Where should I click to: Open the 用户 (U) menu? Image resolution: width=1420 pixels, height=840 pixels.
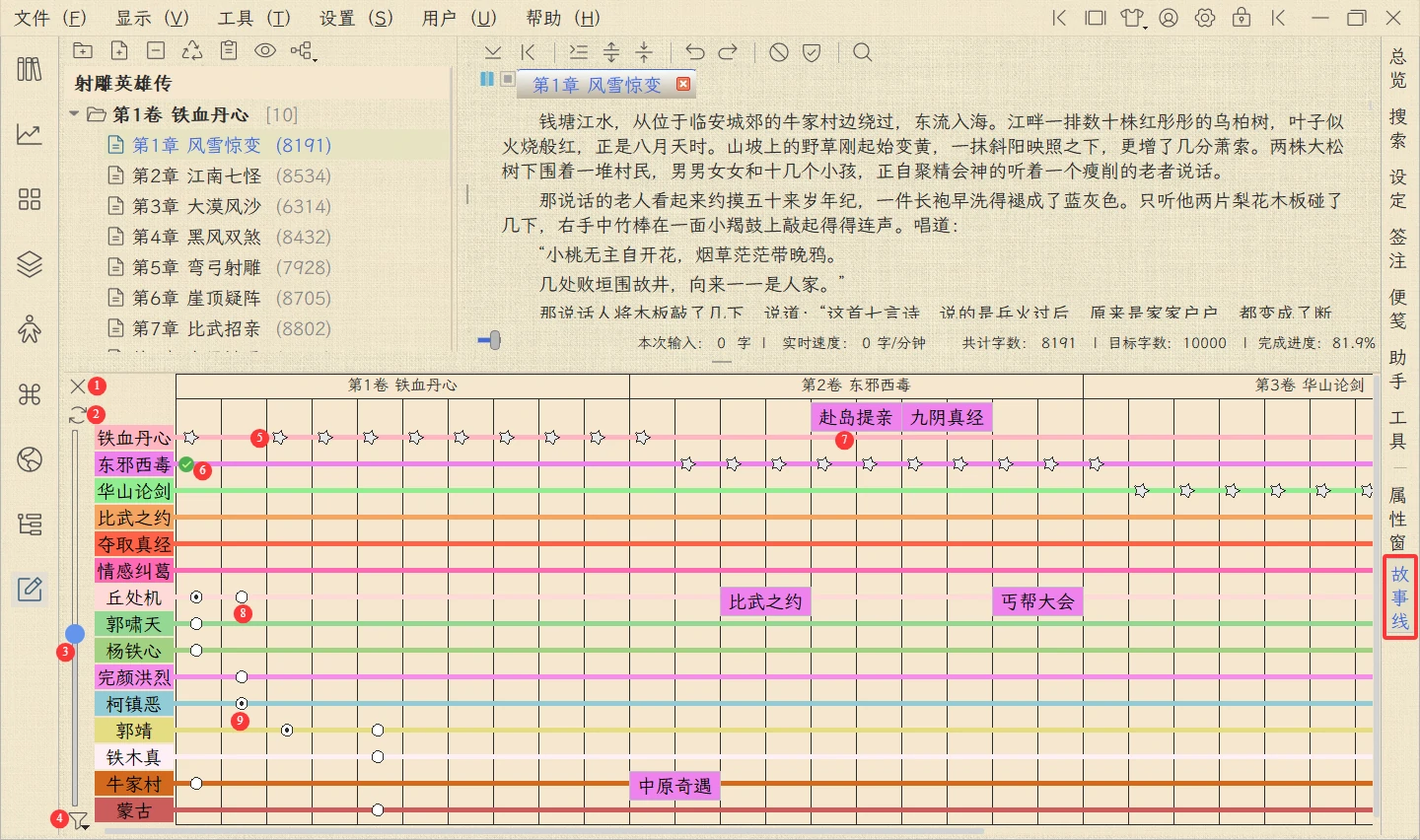coord(459,18)
